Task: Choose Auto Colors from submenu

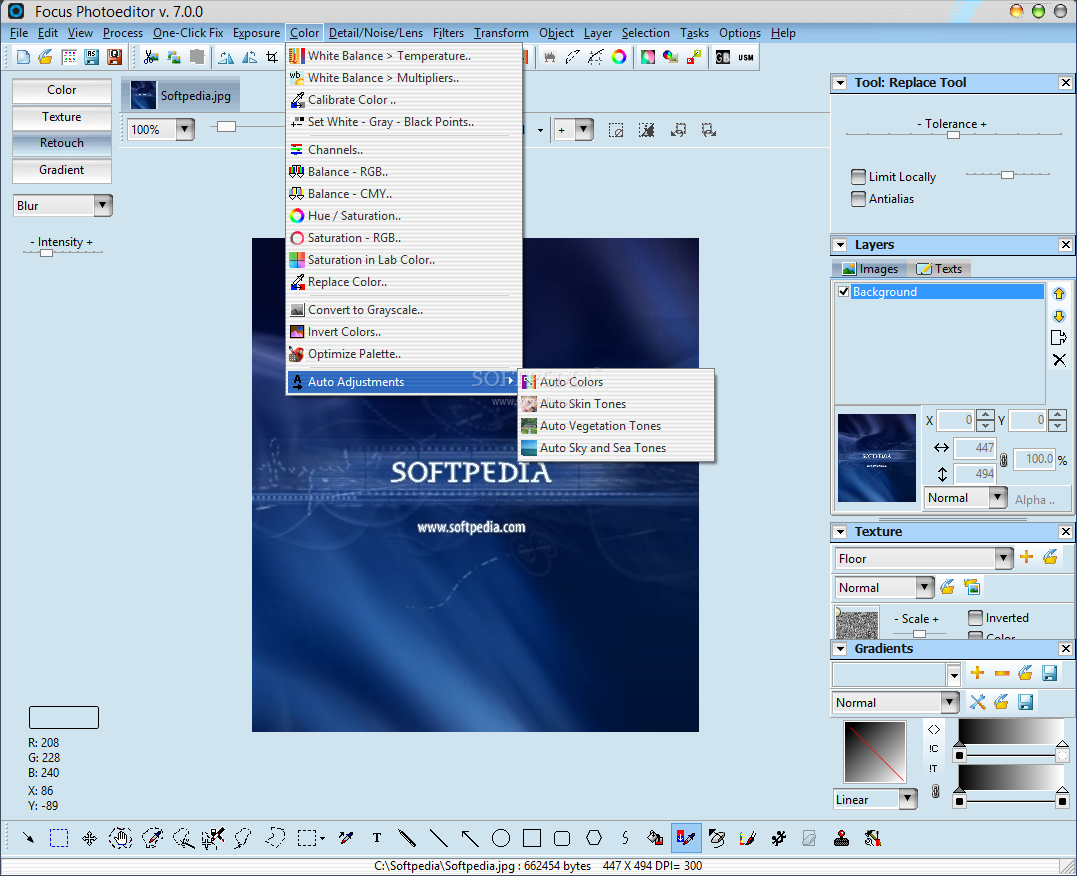Action: click(616, 382)
